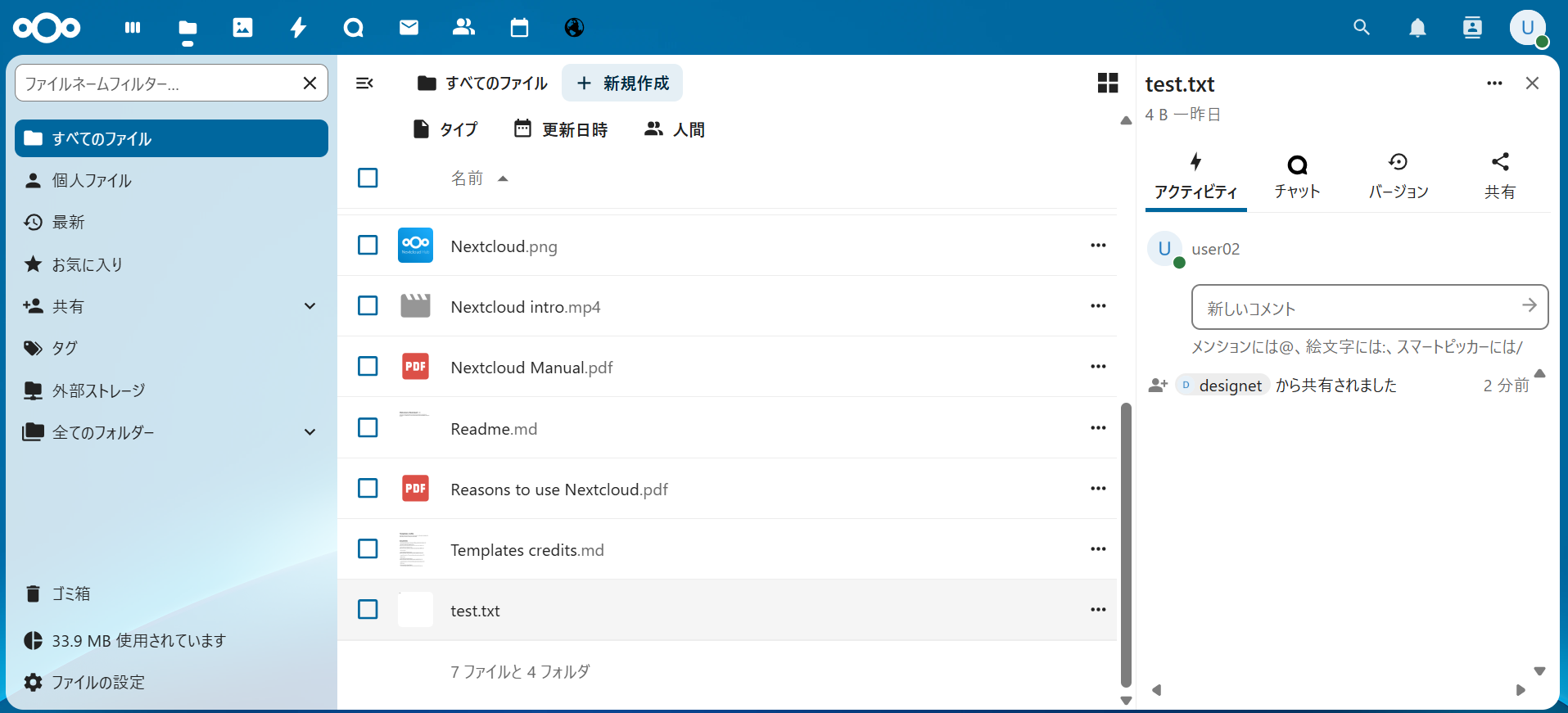Expand the 共有 section in sidebar
The image size is (1568, 713).
310,306
